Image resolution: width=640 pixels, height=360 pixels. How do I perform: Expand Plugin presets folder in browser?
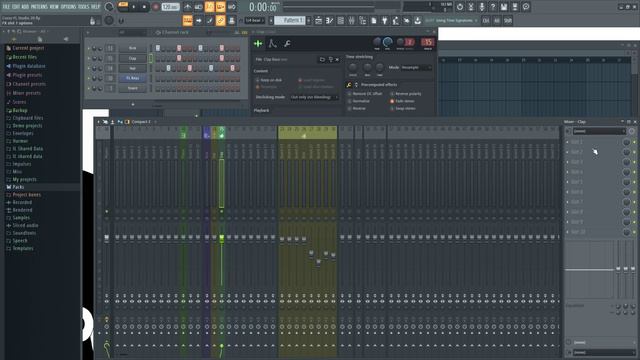click(27, 75)
